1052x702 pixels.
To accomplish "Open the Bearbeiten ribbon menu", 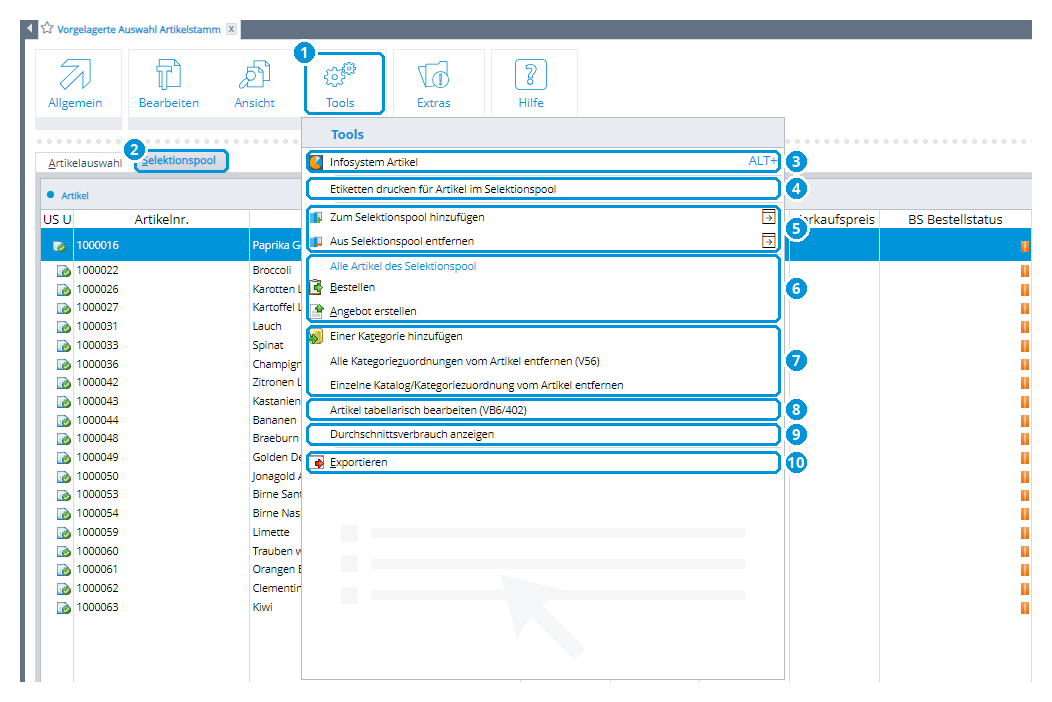I will pos(169,84).
